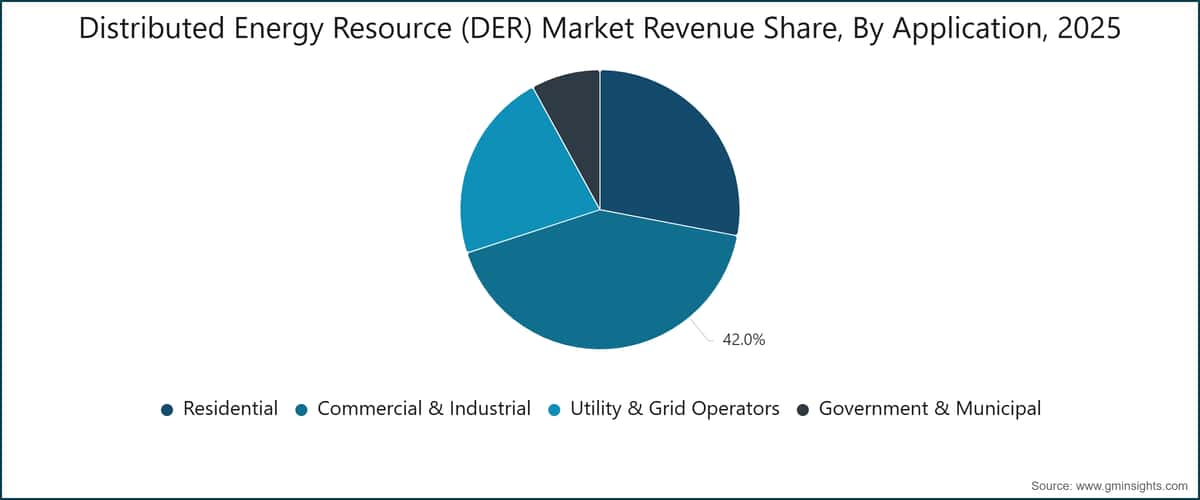The image size is (1200, 500).
Task: Click the Commercial & Industrial legend dot
Action: 301,409
